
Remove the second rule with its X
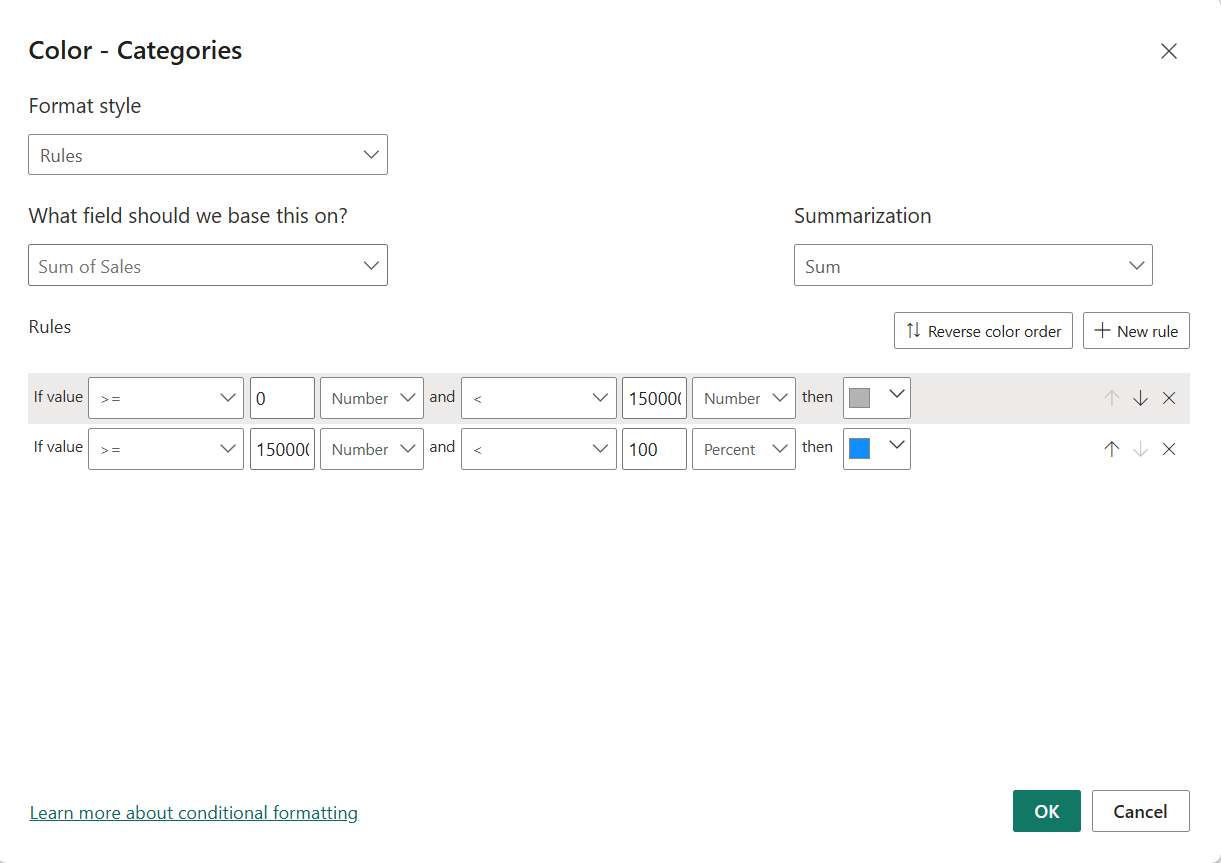(x=1169, y=449)
